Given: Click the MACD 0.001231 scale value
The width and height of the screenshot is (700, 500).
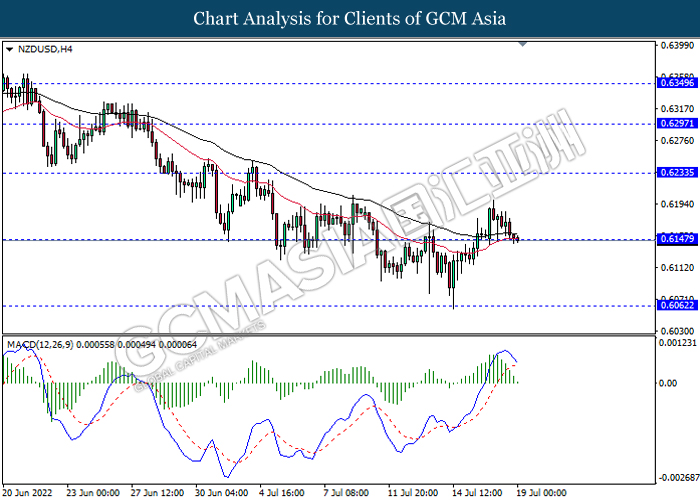Looking at the screenshot, I should click(x=678, y=343).
